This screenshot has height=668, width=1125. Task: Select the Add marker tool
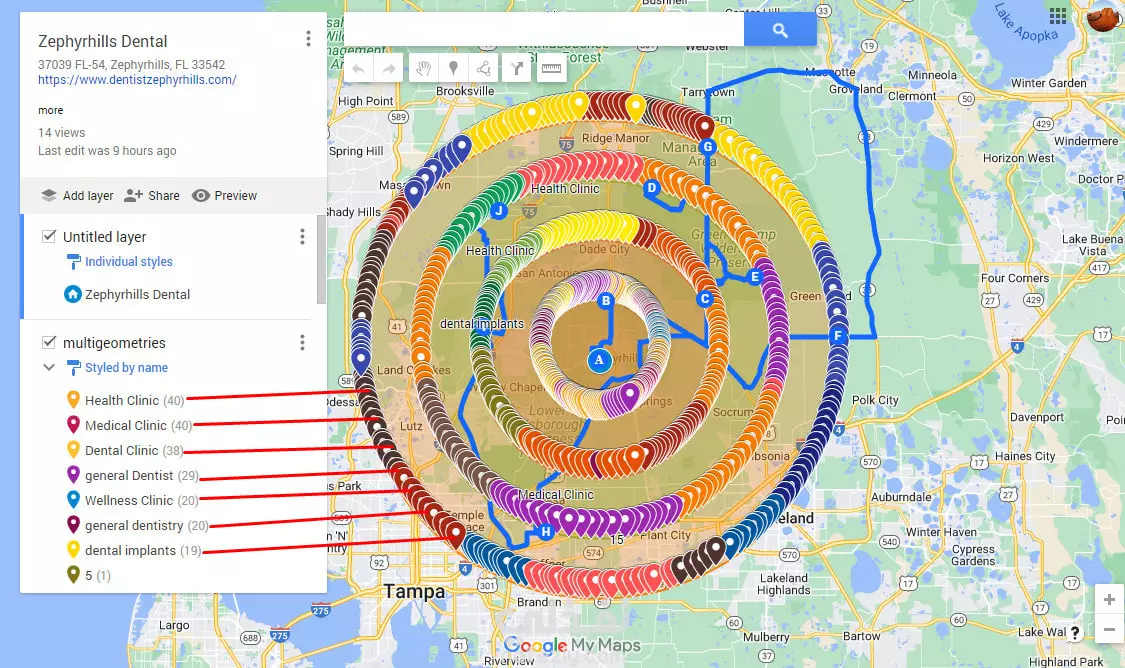click(x=453, y=69)
